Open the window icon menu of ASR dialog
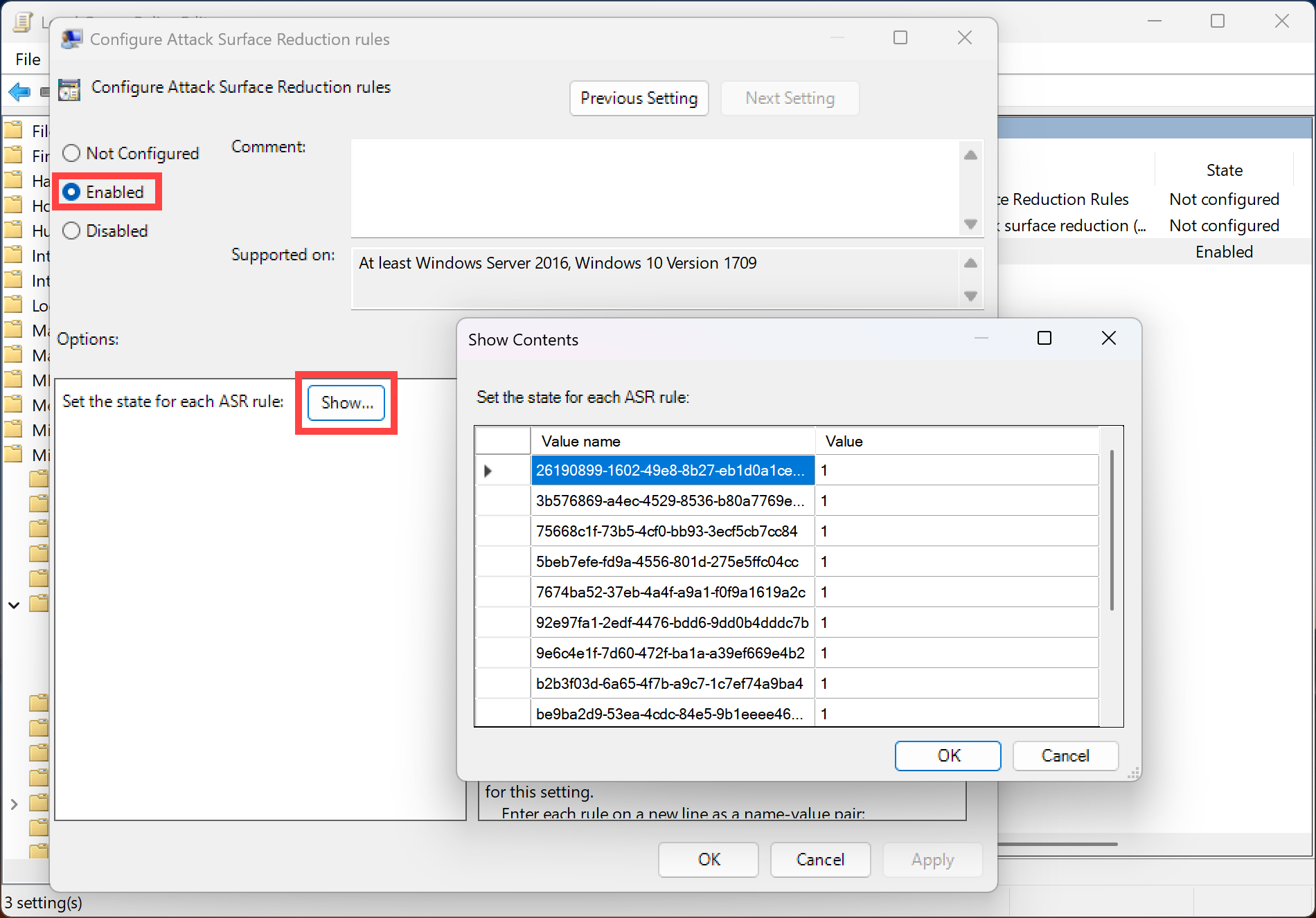Viewport: 1316px width, 918px height. (x=71, y=39)
